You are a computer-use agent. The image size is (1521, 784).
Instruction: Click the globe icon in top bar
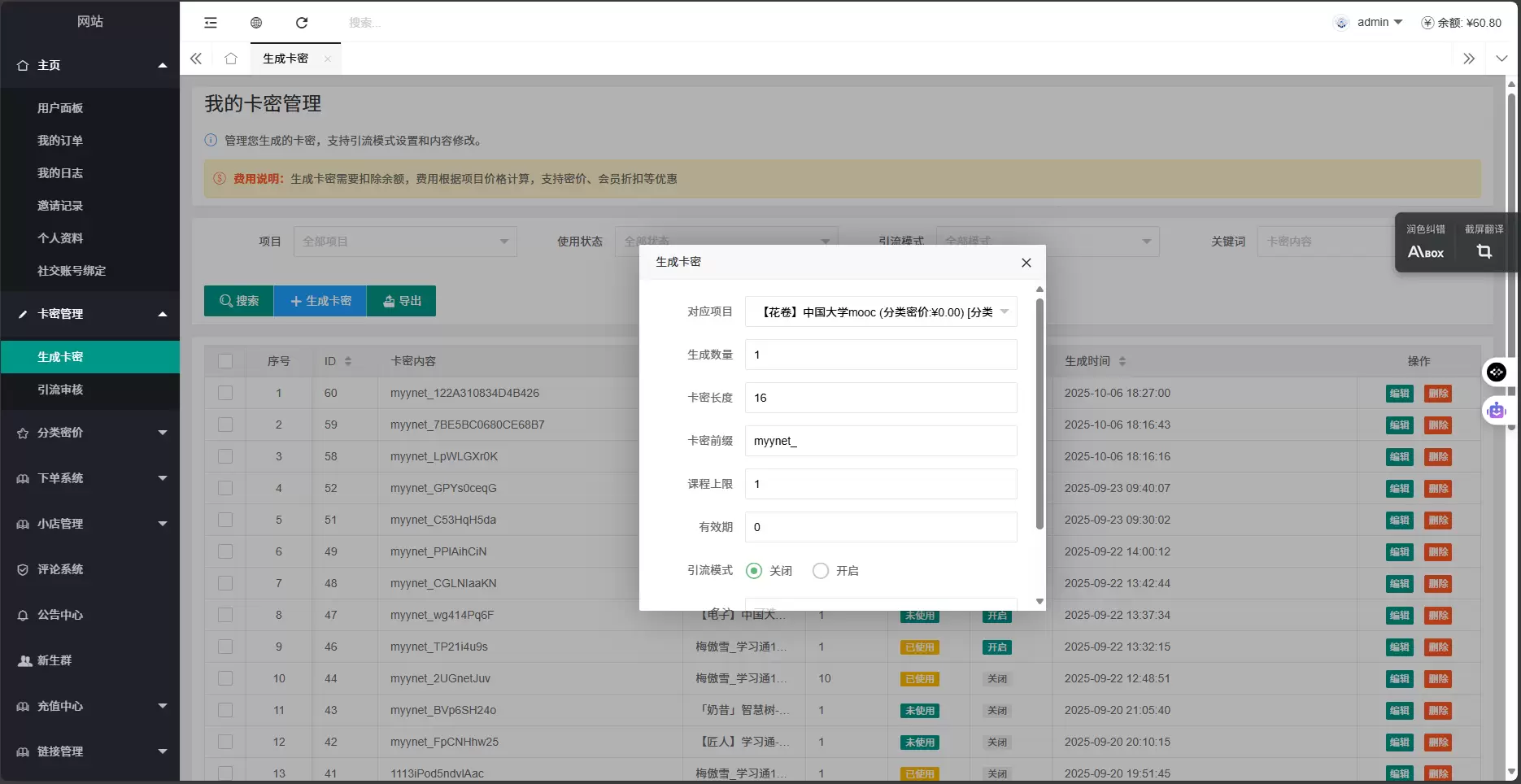coord(256,23)
